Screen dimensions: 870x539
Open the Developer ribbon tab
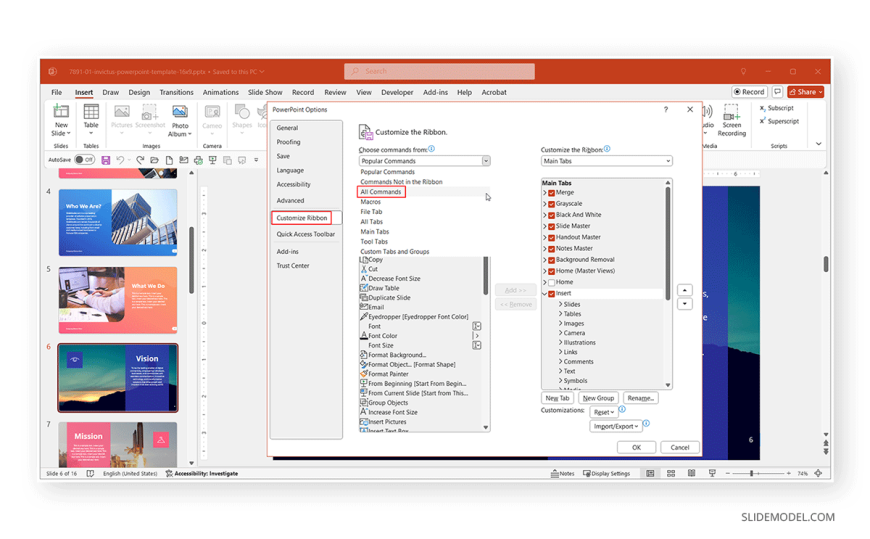point(397,92)
